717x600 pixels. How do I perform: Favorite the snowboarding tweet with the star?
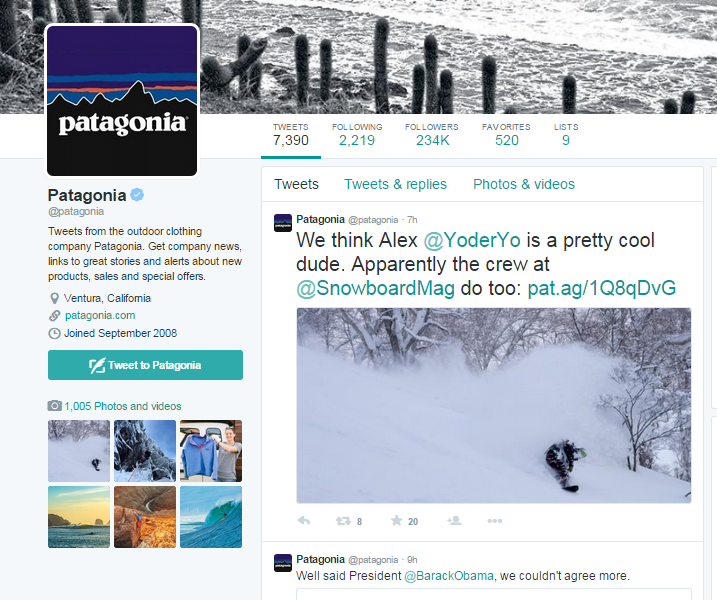tap(396, 520)
